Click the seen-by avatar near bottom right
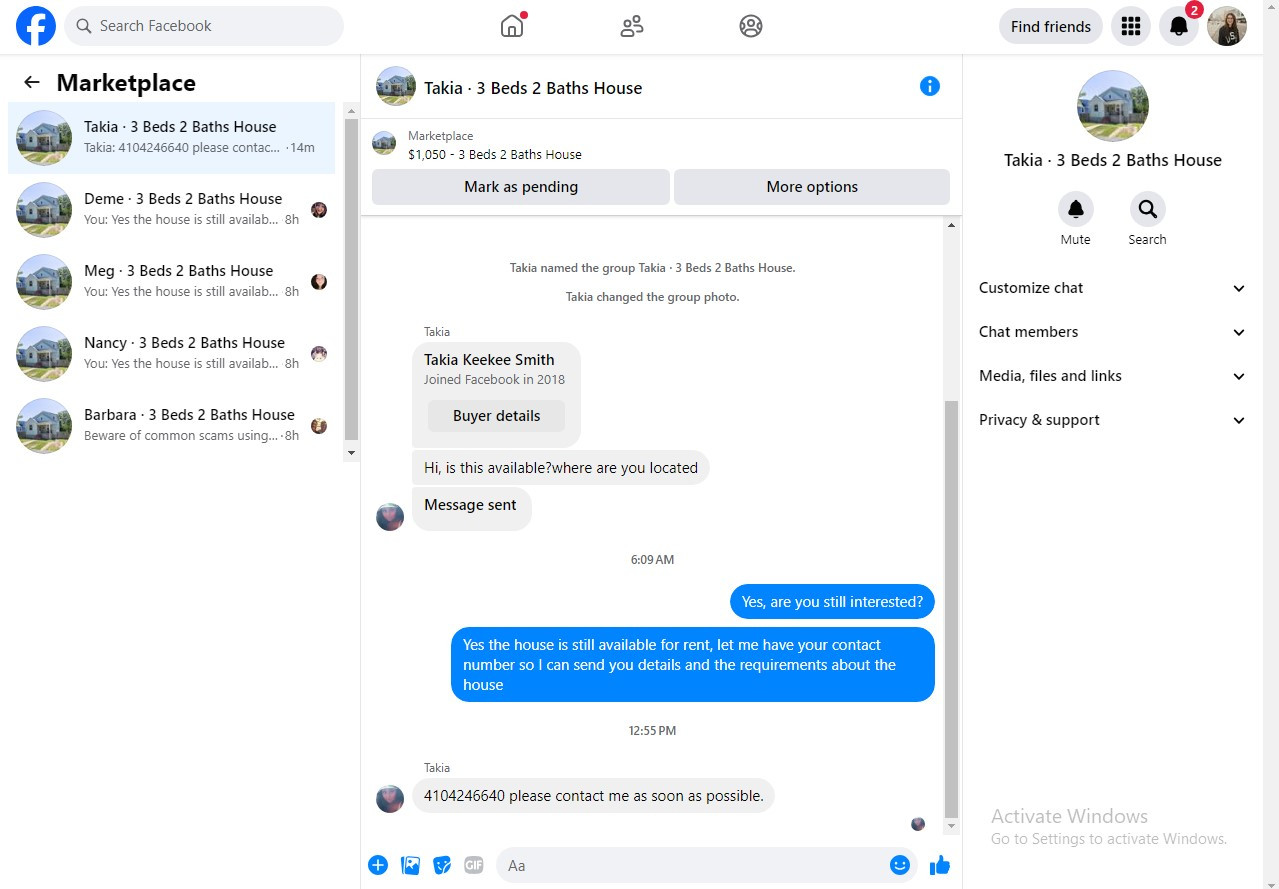 point(918,824)
